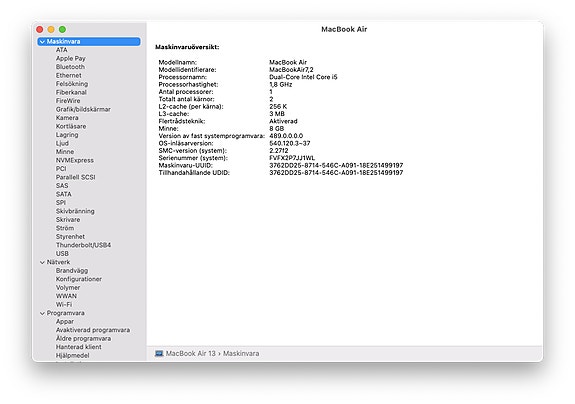575x404 pixels.
Task: Select Appar under Programvara
Action: (x=65, y=322)
